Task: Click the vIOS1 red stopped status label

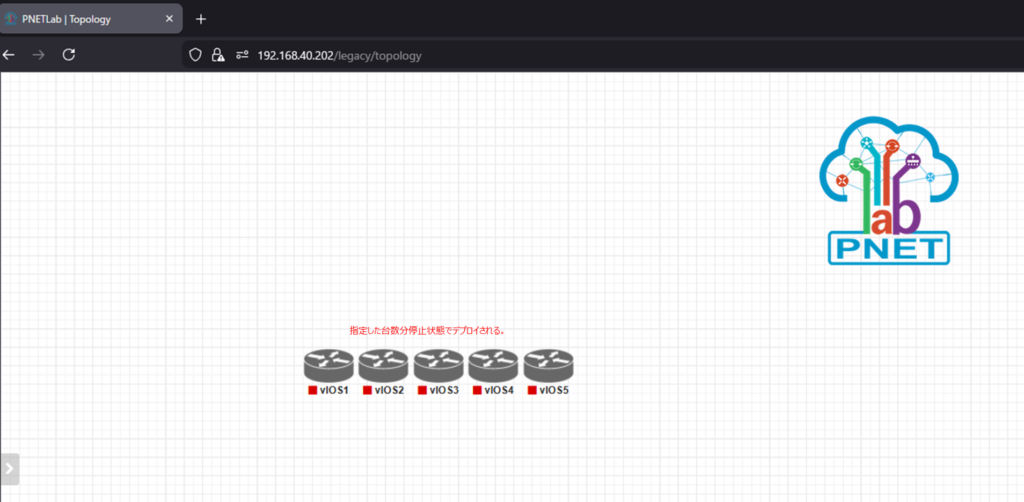Action: (x=313, y=390)
